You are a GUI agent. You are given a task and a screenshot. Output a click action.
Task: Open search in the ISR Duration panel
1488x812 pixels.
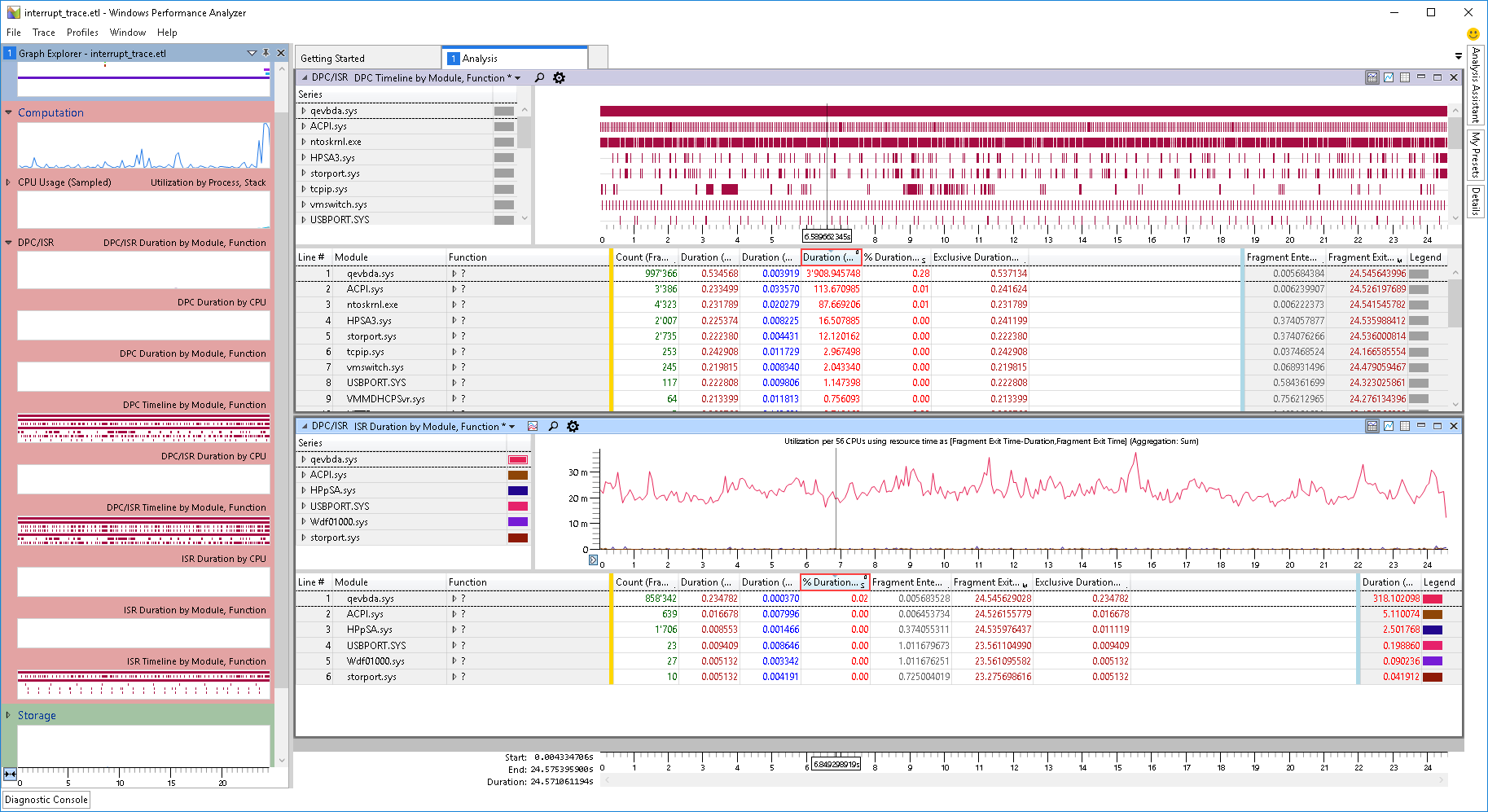click(x=553, y=426)
